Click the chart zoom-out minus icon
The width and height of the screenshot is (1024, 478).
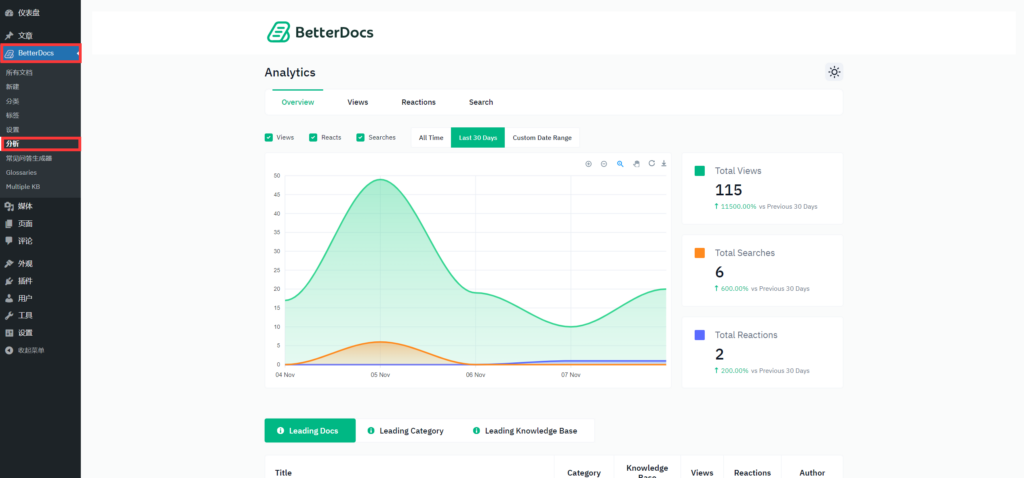604,164
